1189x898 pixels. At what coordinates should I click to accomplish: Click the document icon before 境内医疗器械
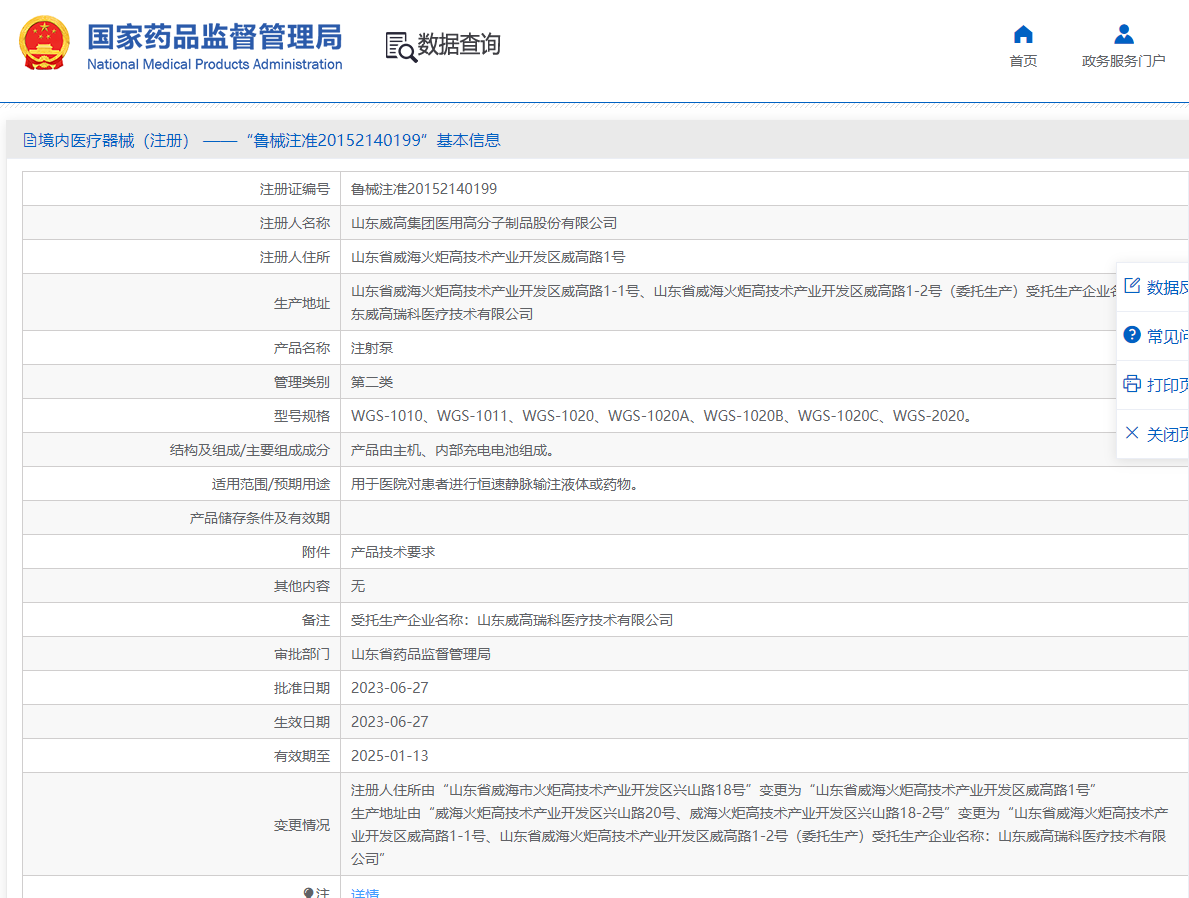coord(30,140)
